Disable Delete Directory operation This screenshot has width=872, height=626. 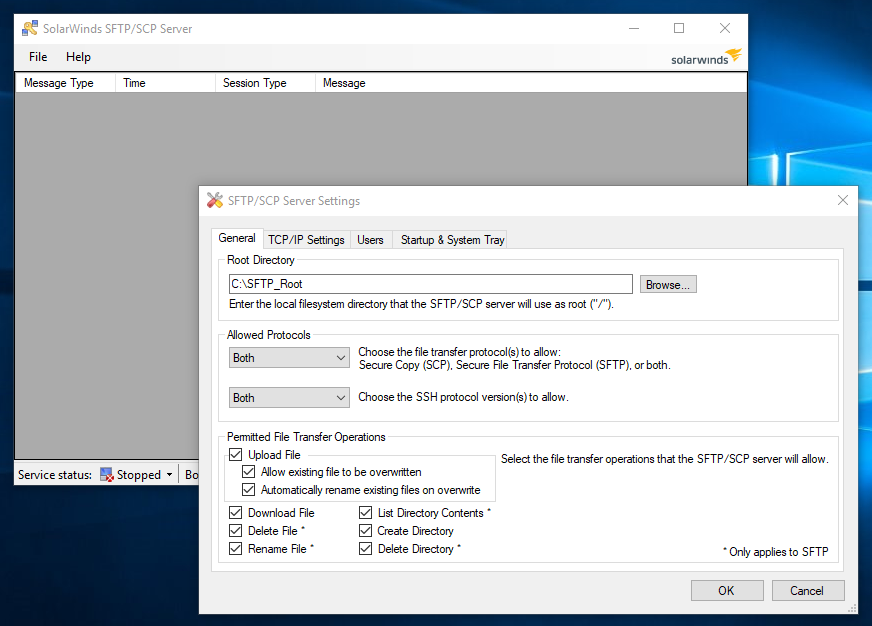tap(366, 549)
